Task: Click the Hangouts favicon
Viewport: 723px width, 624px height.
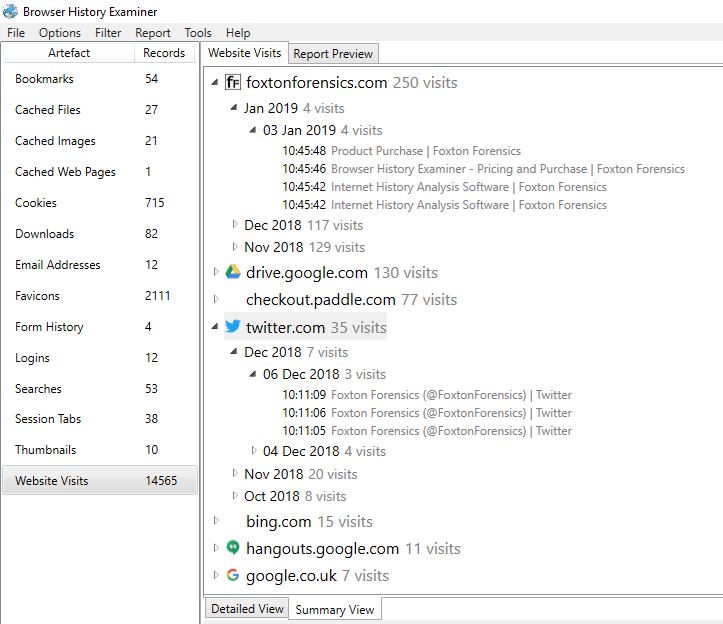Action: point(233,548)
